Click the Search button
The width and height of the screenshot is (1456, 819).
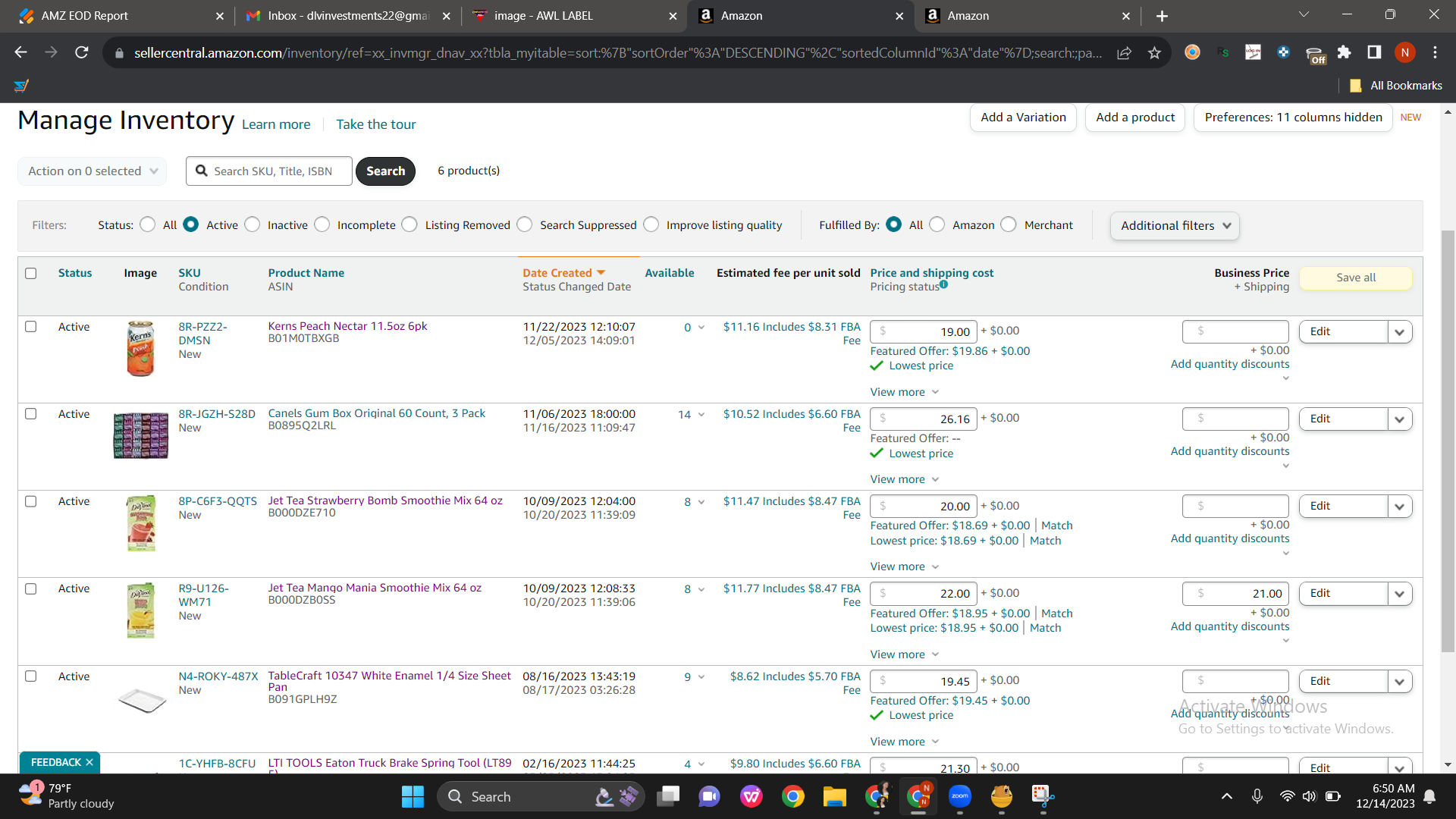(385, 171)
